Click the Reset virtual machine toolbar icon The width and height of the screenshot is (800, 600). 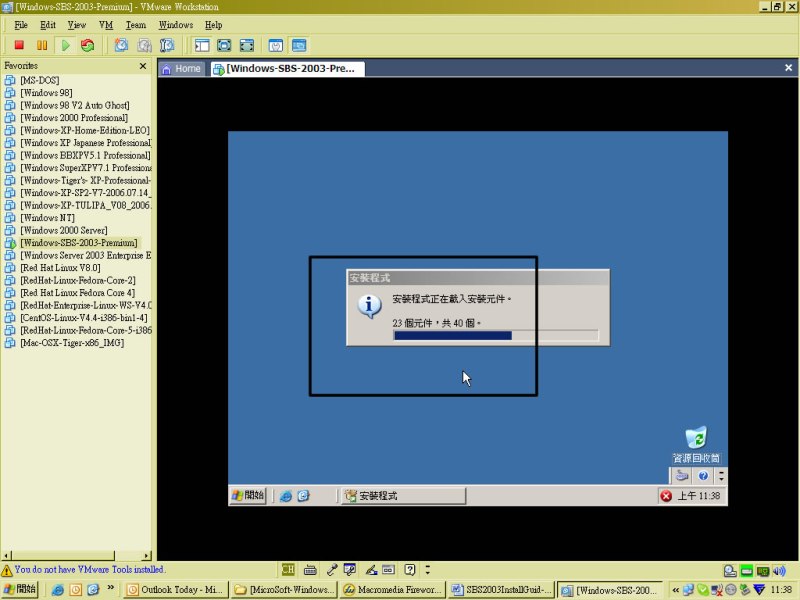pos(88,45)
